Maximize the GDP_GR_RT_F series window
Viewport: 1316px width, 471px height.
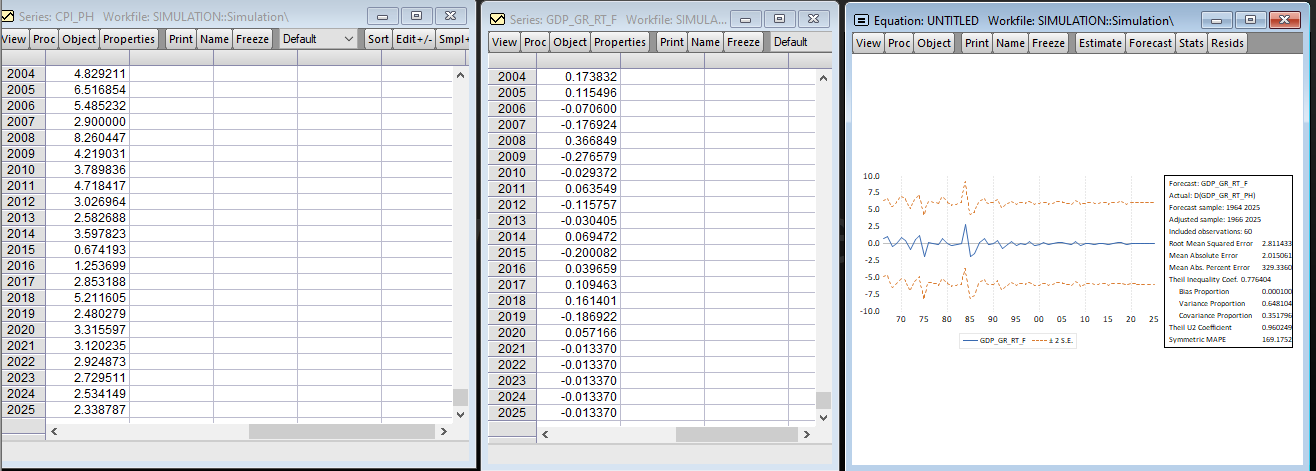pyautogui.click(x=779, y=19)
